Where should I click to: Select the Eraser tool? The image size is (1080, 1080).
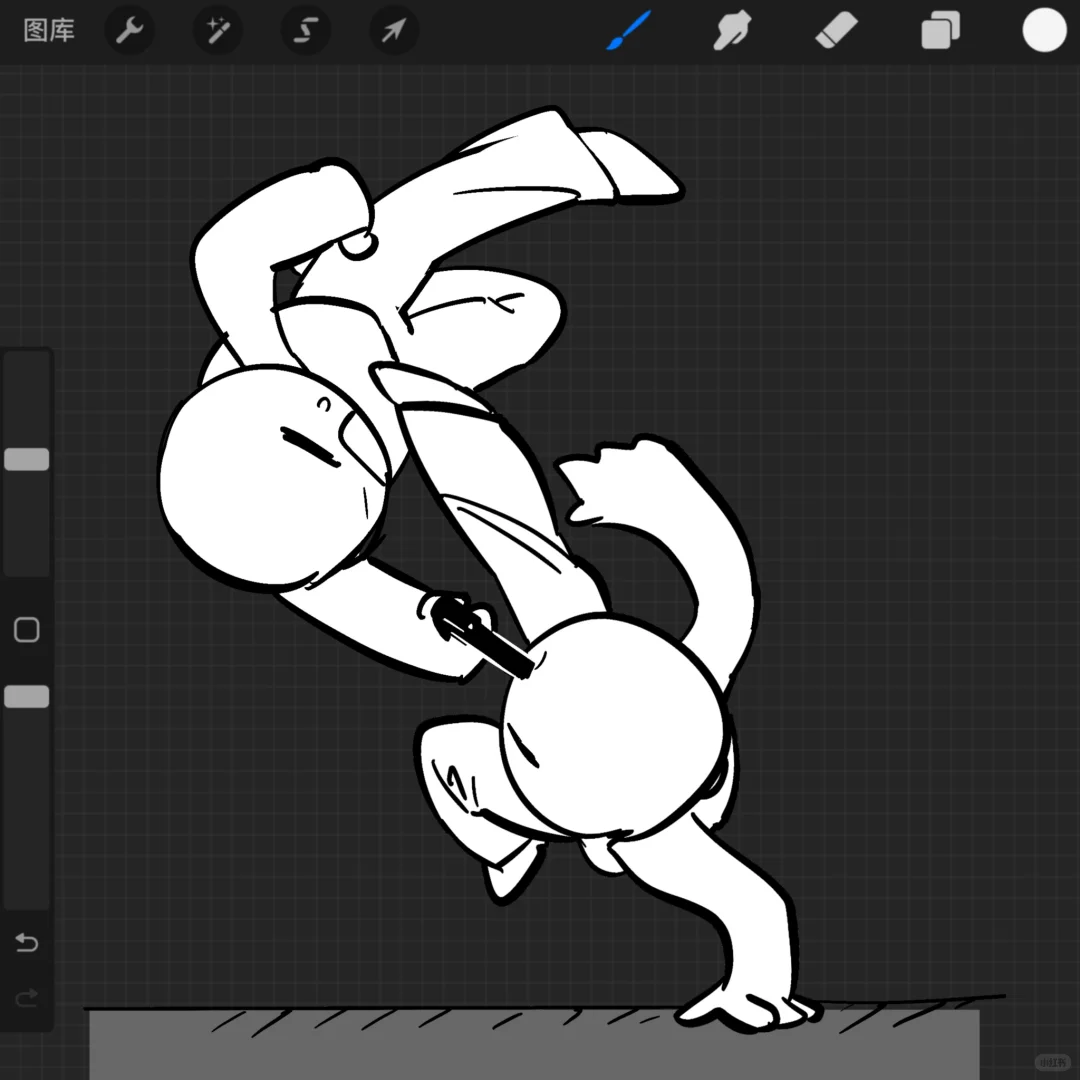(x=836, y=30)
